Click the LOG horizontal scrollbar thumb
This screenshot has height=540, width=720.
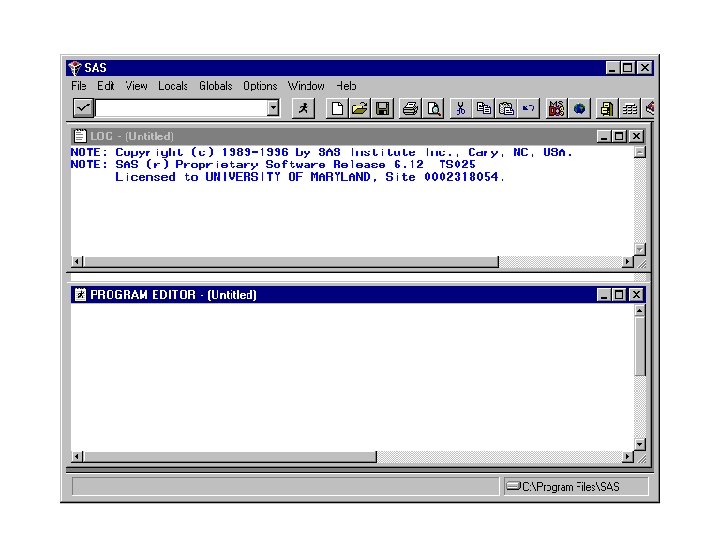[x=291, y=262]
